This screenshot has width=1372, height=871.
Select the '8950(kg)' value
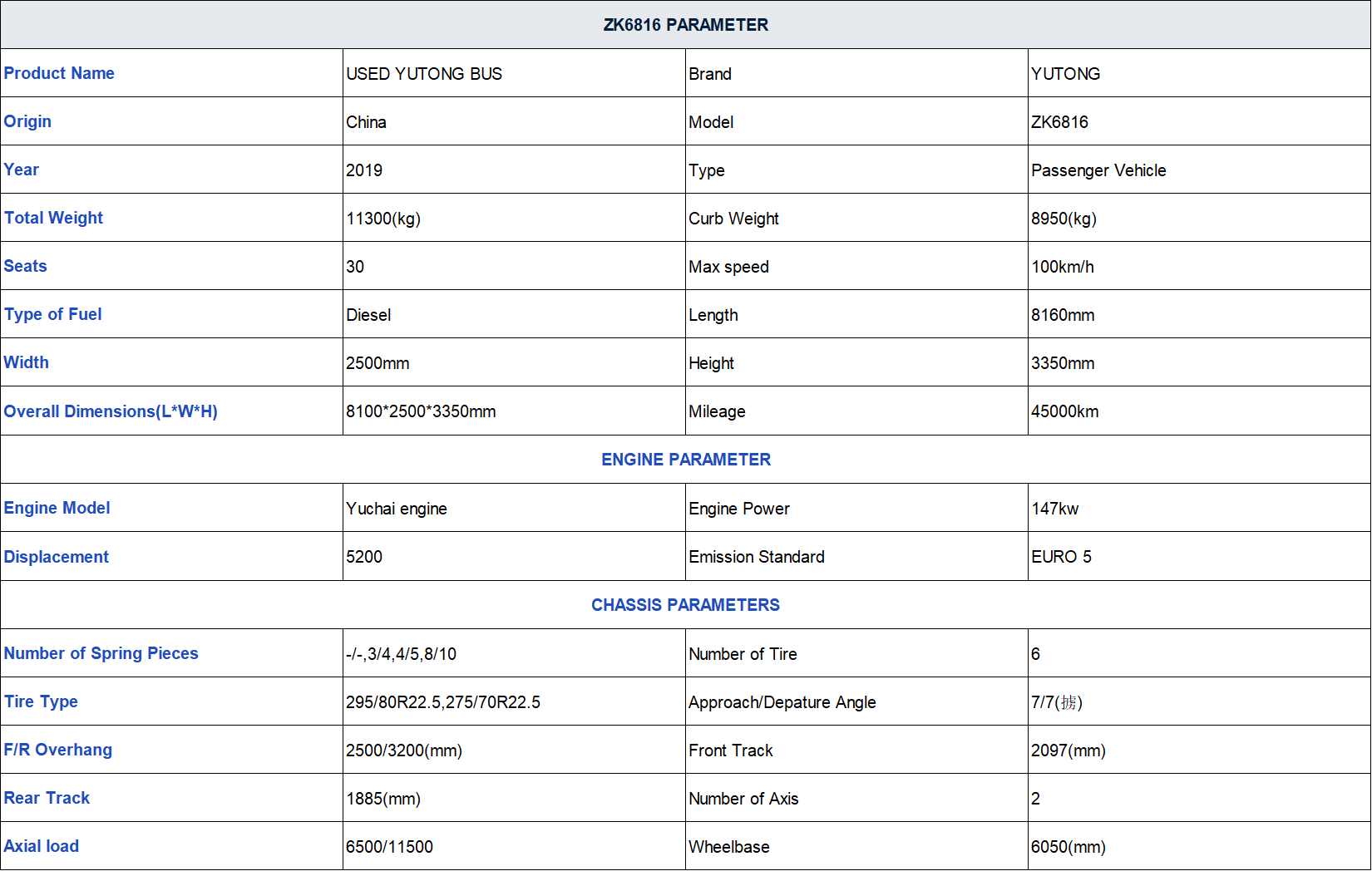(x=1064, y=219)
